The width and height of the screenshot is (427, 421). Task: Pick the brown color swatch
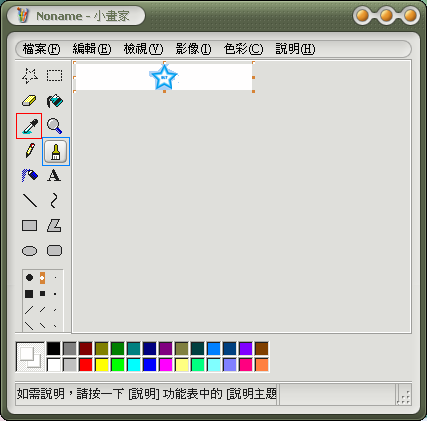pyautogui.click(x=262, y=349)
